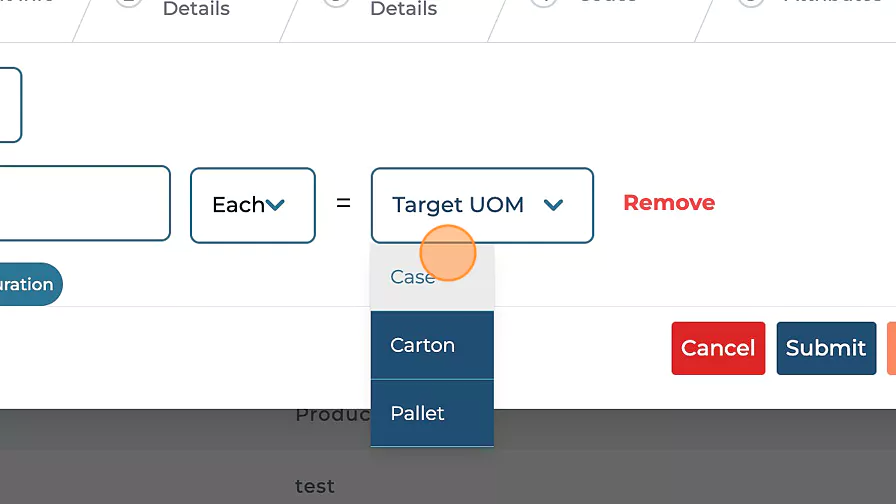Viewport: 896px width, 504px height.
Task: Click the chevron arrow beside Each
Action: [276, 205]
